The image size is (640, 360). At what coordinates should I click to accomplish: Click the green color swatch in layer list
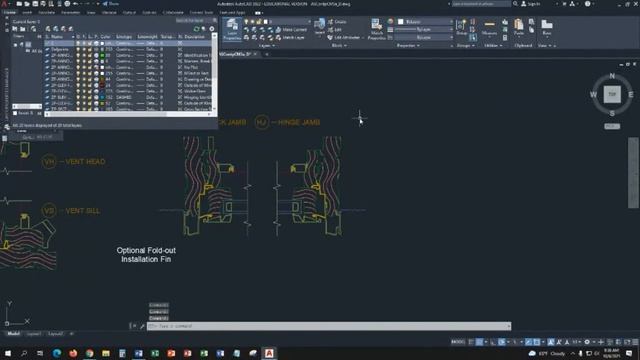(x=102, y=55)
